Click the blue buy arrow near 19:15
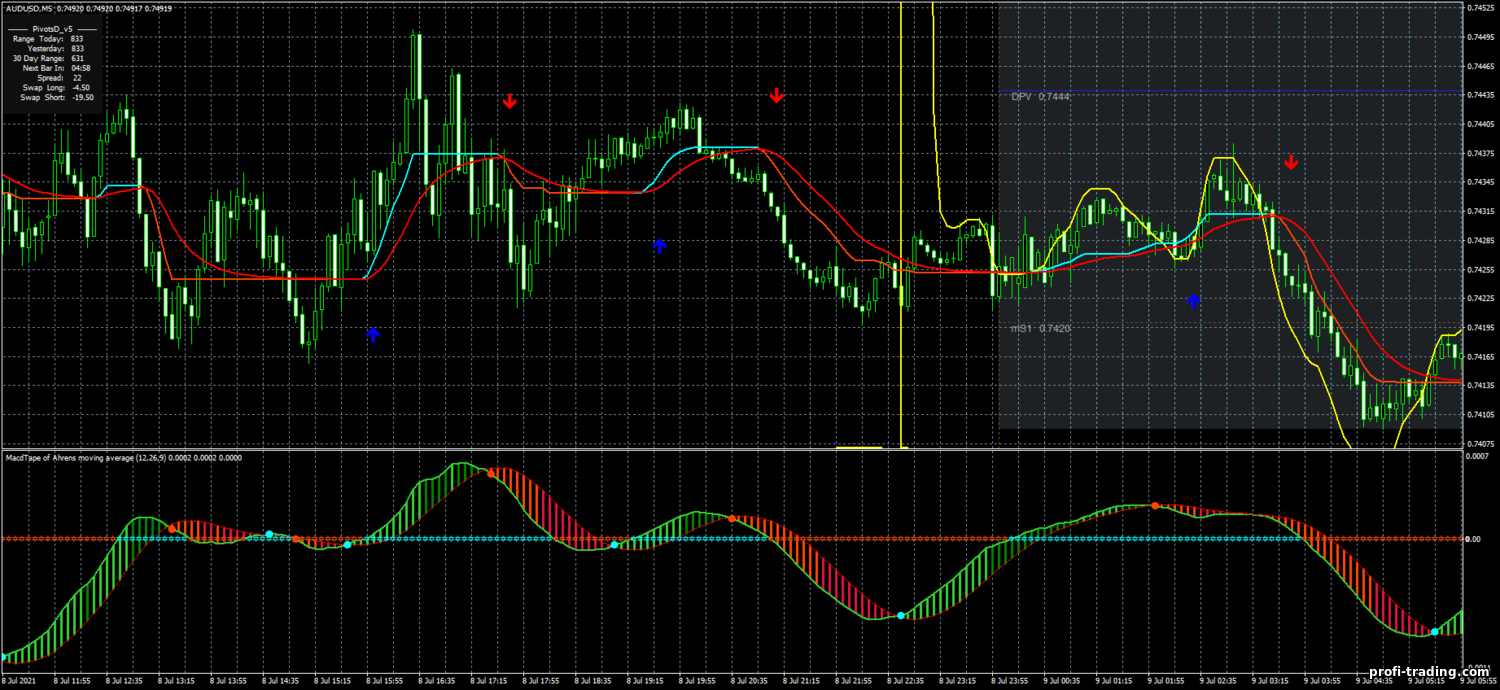 (x=659, y=245)
